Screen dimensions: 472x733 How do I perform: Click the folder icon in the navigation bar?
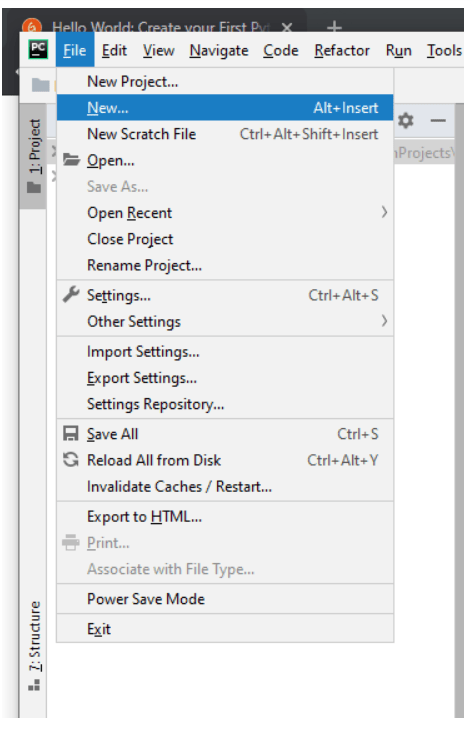click(x=41, y=85)
